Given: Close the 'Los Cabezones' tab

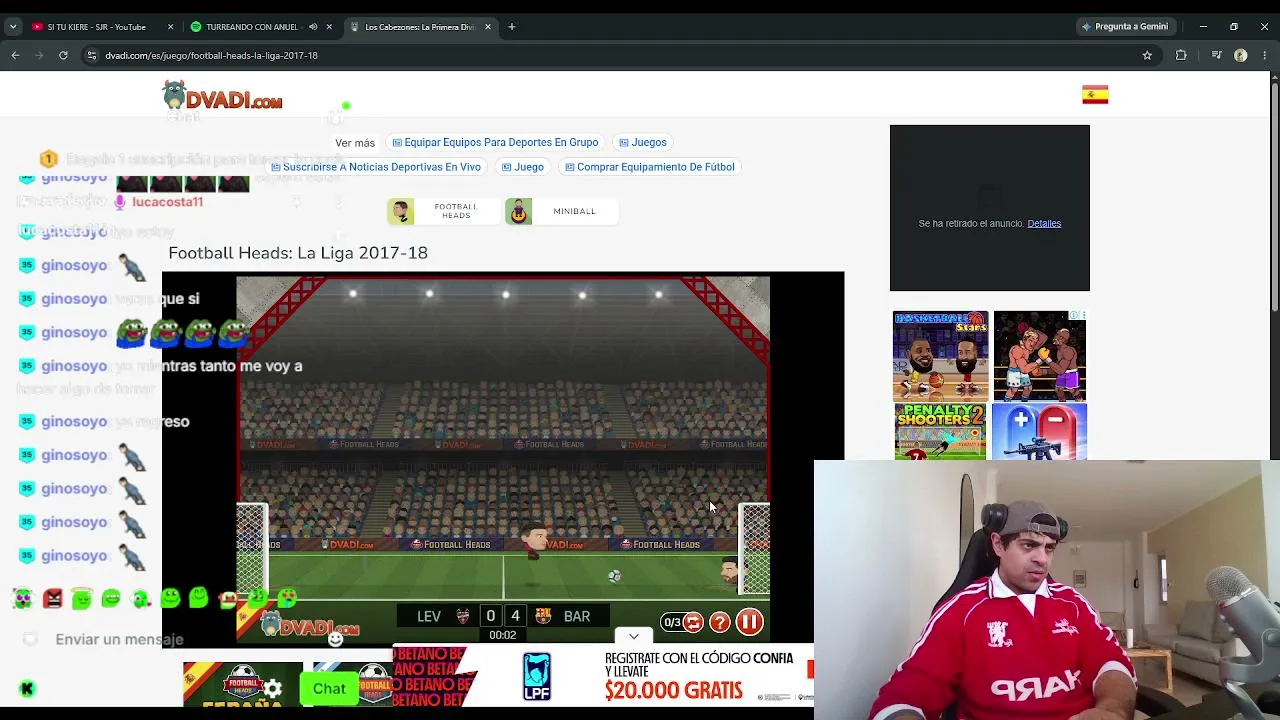Looking at the screenshot, I should (x=488, y=27).
